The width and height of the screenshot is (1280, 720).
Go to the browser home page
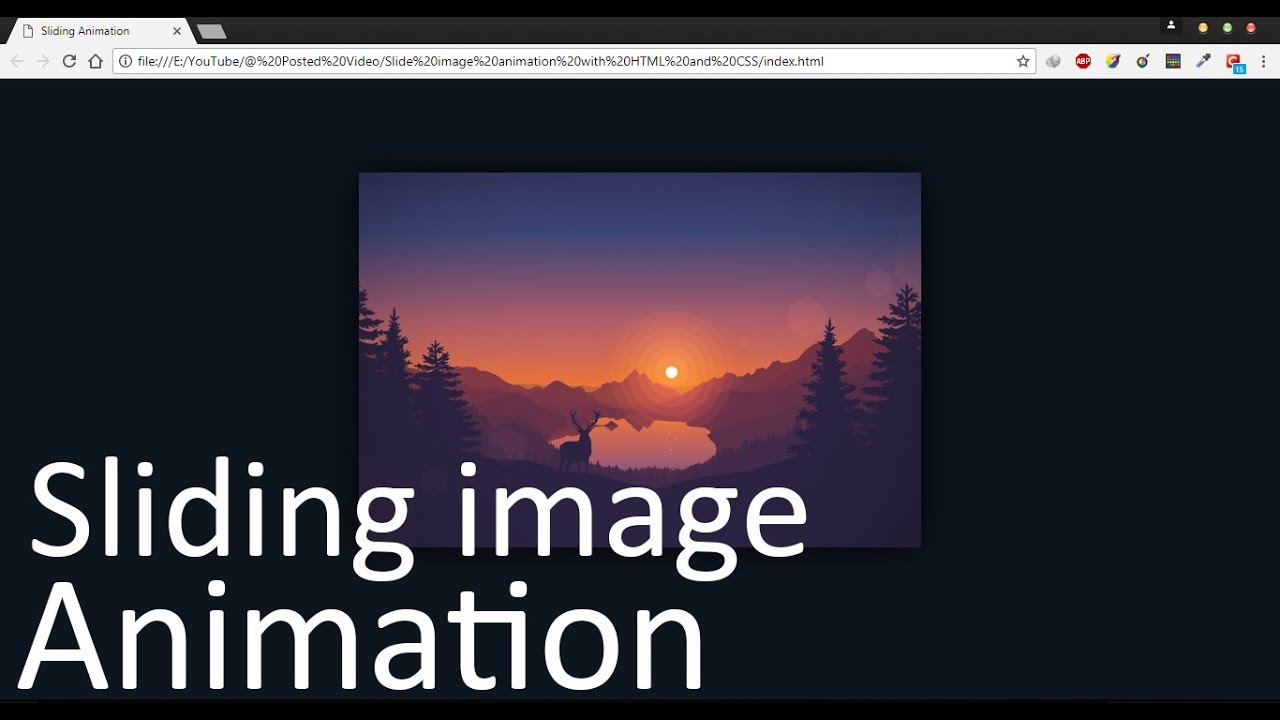(95, 61)
